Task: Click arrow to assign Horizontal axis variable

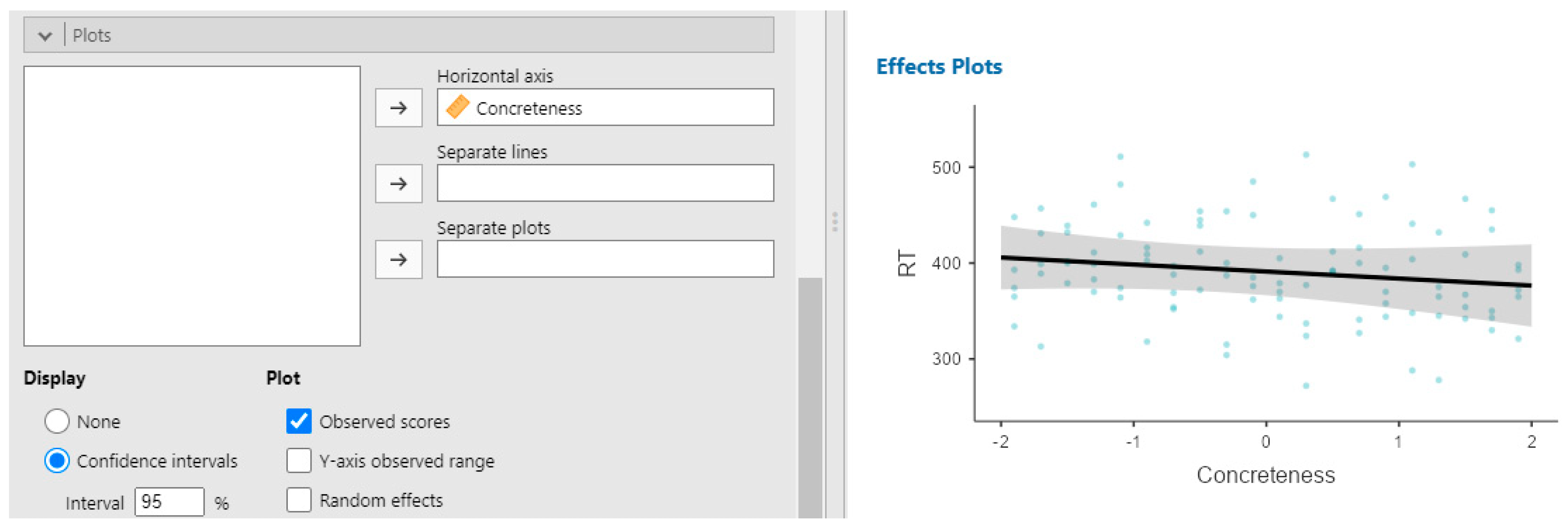Action: click(398, 108)
